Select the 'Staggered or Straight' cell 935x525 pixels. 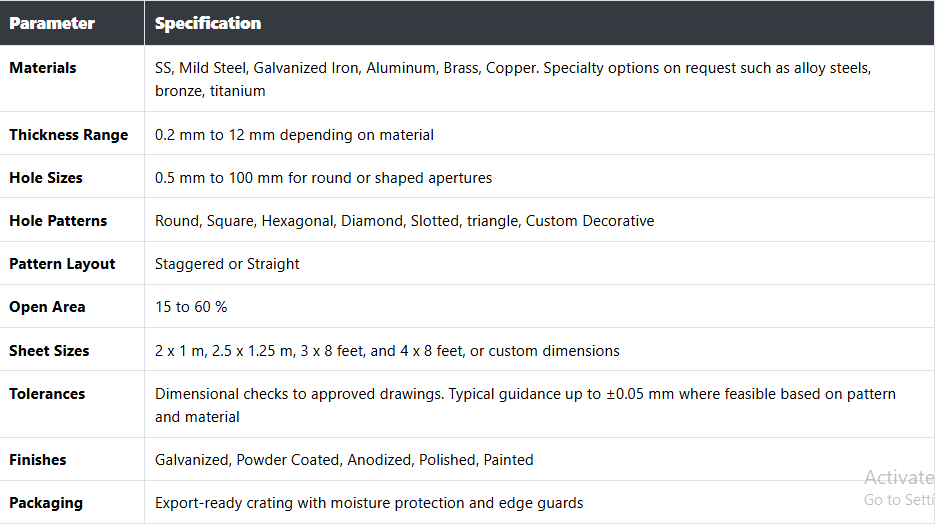(x=227, y=264)
